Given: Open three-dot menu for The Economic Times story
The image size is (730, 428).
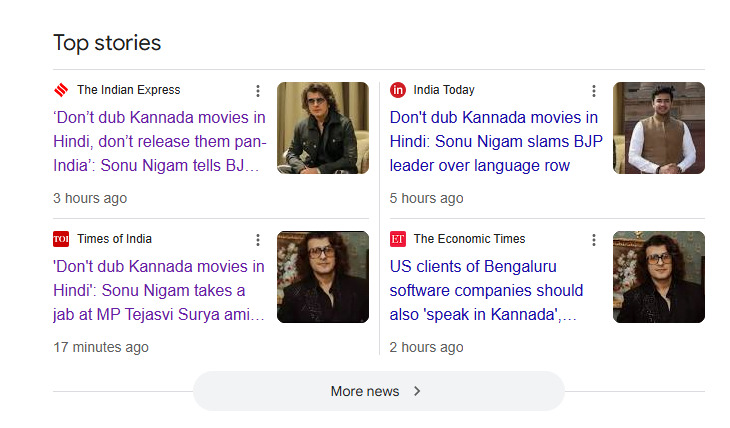Looking at the screenshot, I should (593, 240).
